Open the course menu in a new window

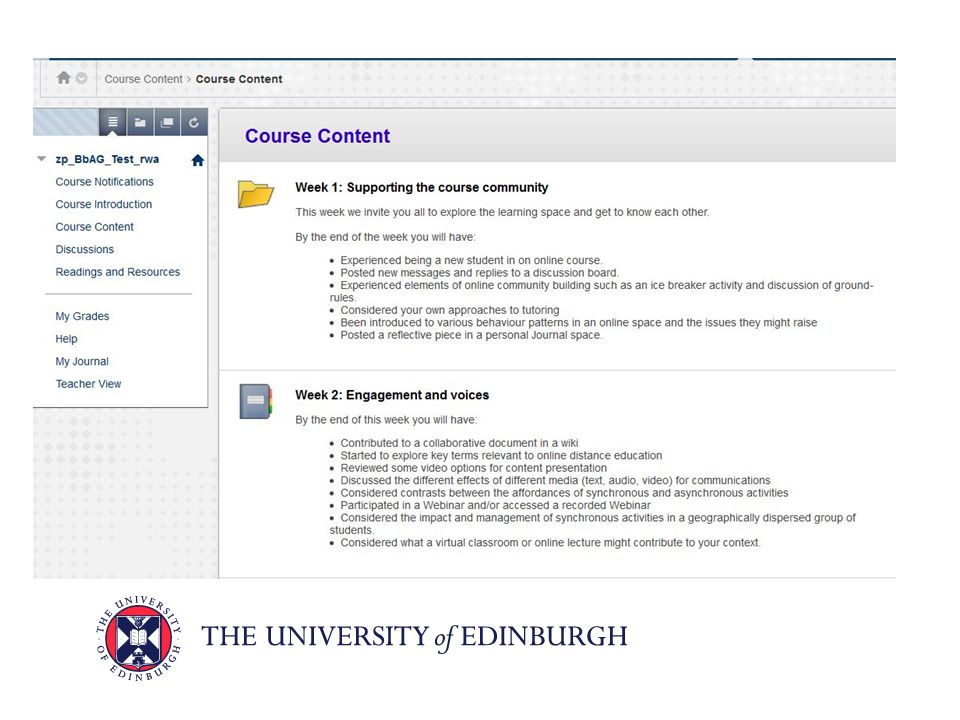pyautogui.click(x=167, y=122)
